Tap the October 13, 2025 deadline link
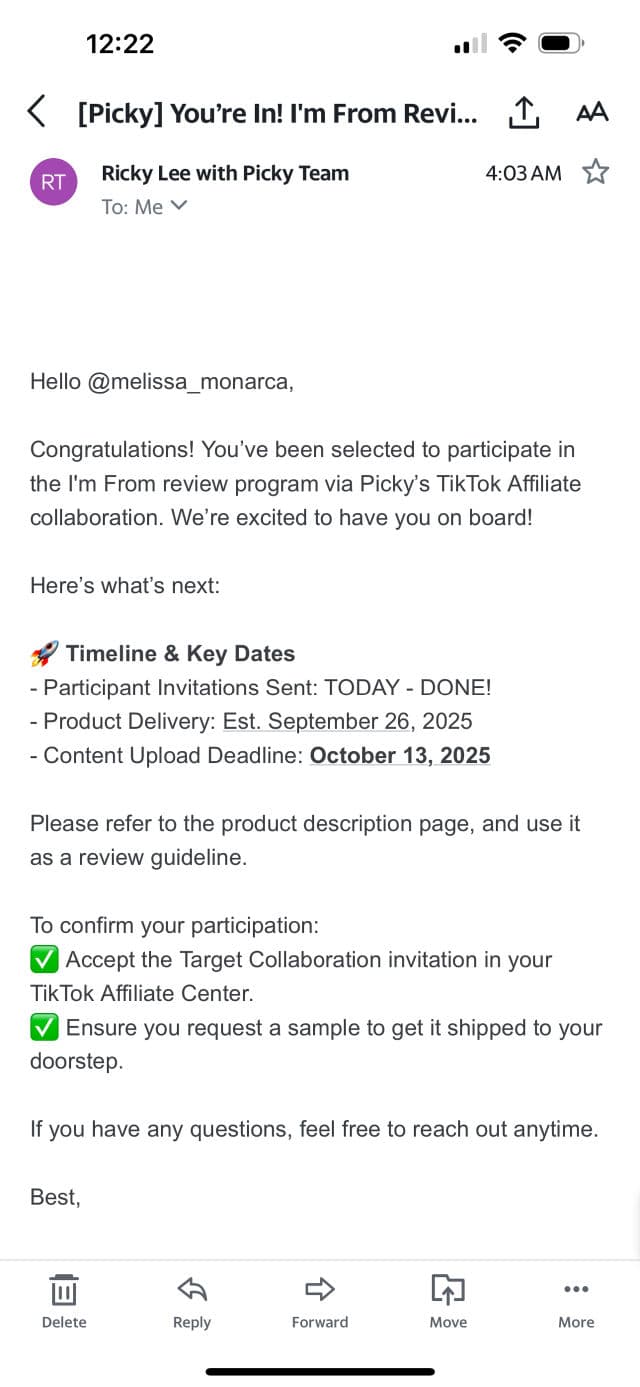The width and height of the screenshot is (640, 1387). (400, 755)
